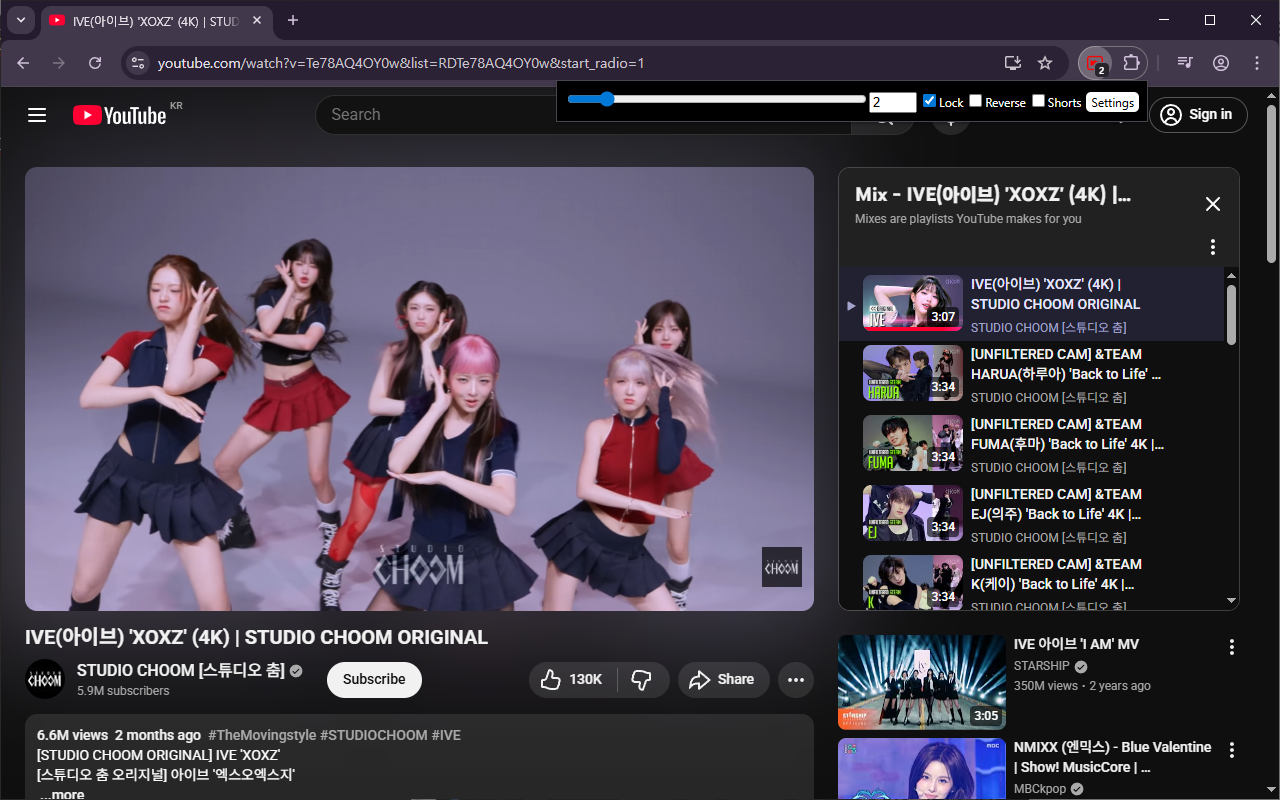Open the YouTube hamburger menu
The height and width of the screenshot is (800, 1280).
tap(36, 115)
